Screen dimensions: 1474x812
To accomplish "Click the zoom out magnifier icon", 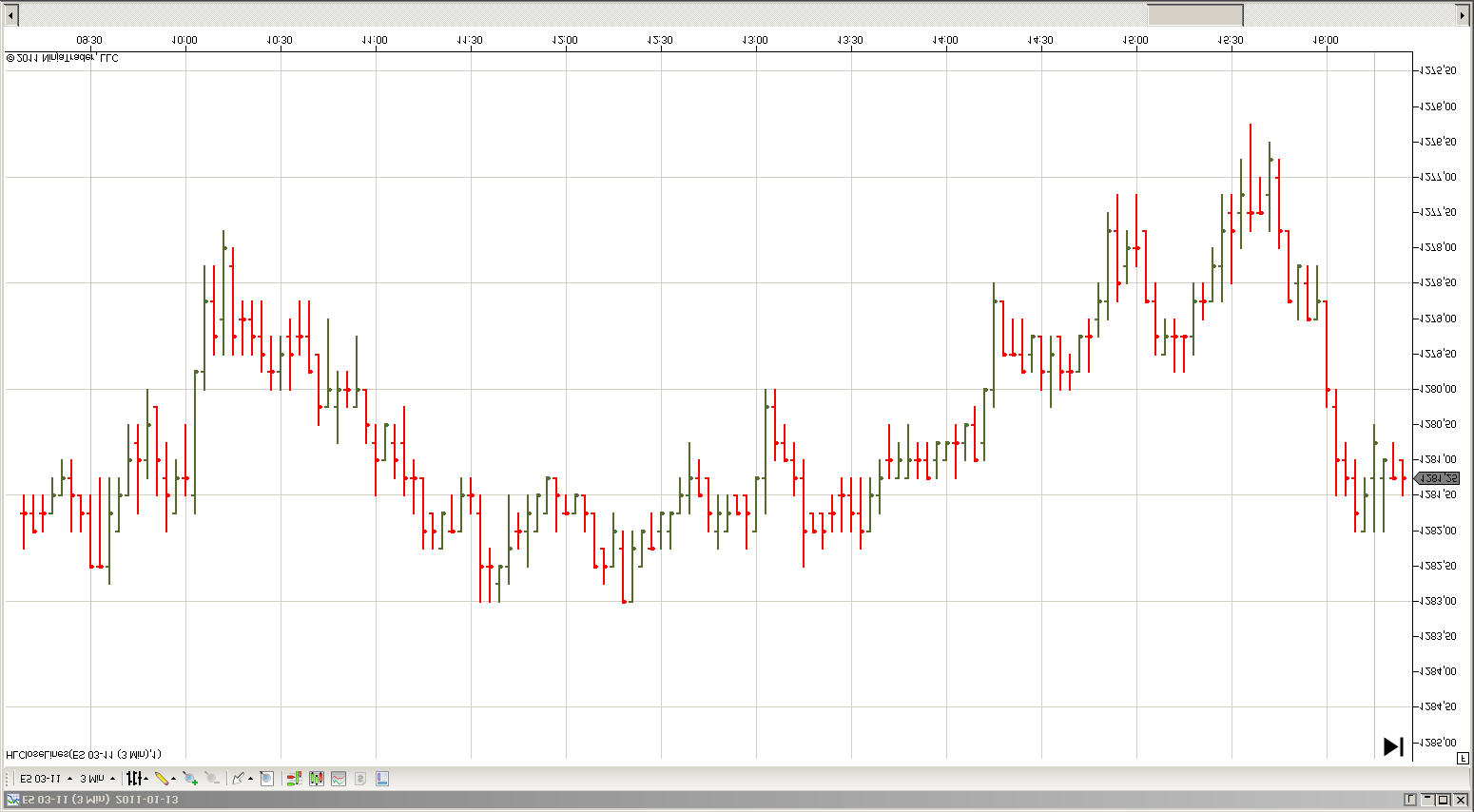I will point(211,779).
